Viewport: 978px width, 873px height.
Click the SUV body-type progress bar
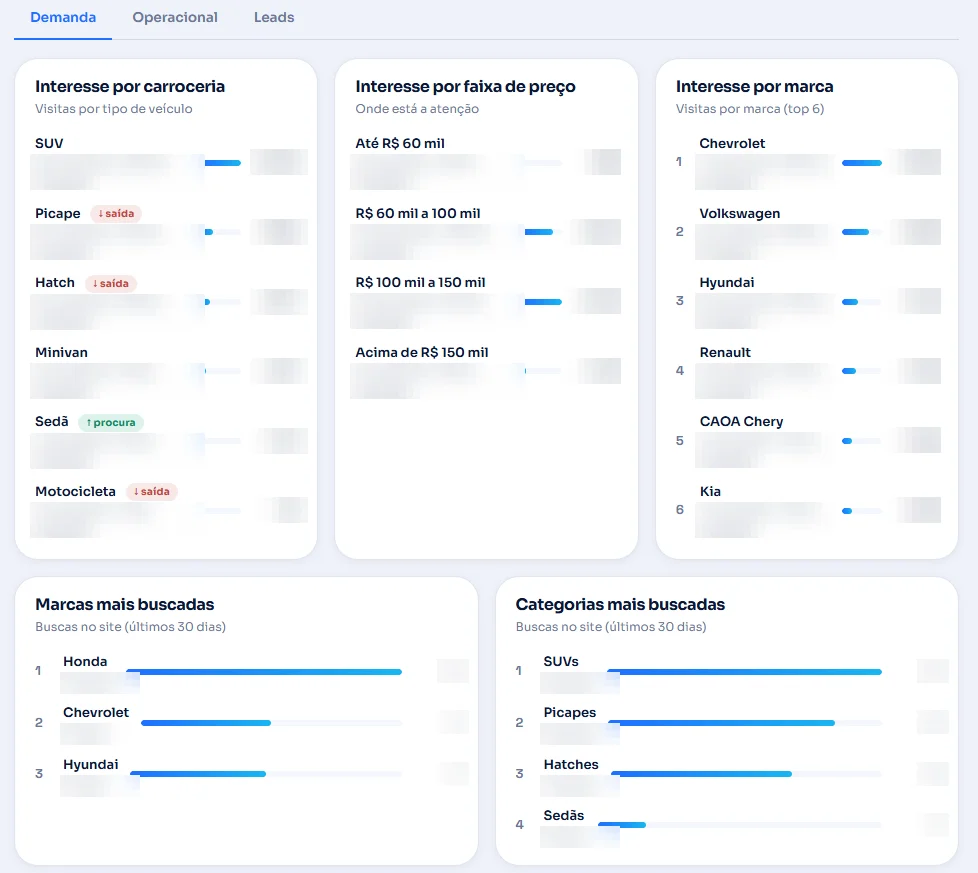point(223,163)
